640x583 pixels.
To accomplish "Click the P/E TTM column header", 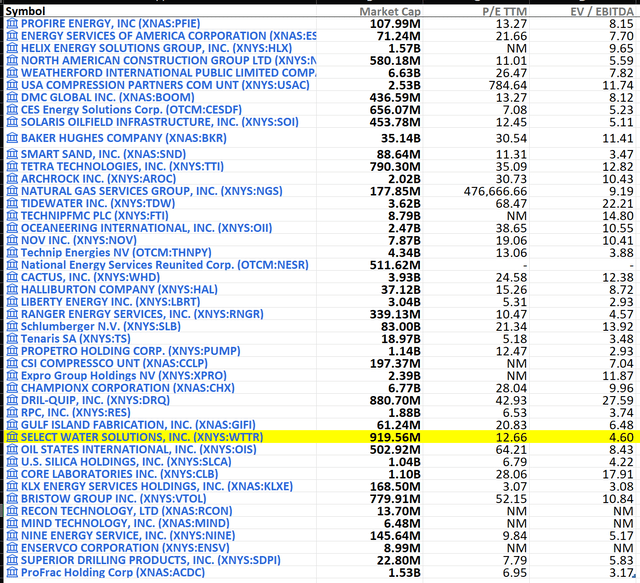I will click(504, 12).
